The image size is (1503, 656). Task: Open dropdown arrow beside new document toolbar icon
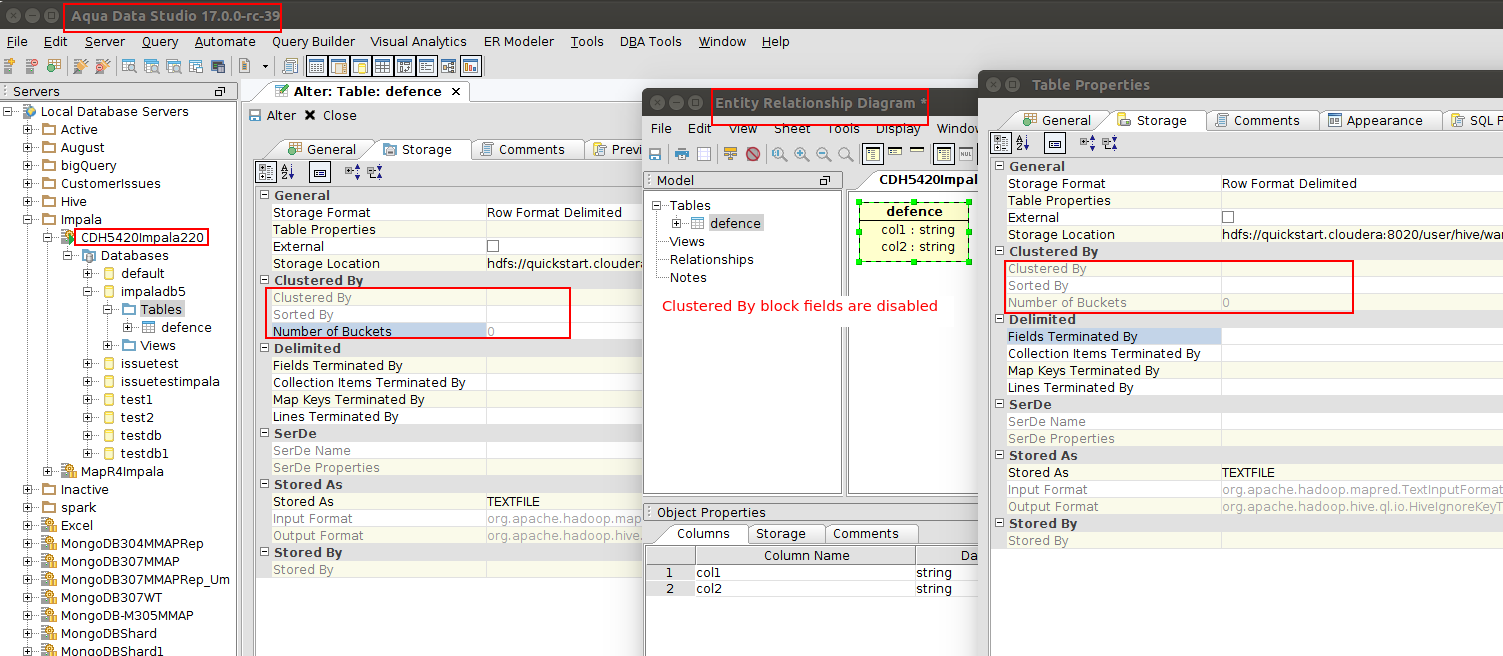coord(265,66)
